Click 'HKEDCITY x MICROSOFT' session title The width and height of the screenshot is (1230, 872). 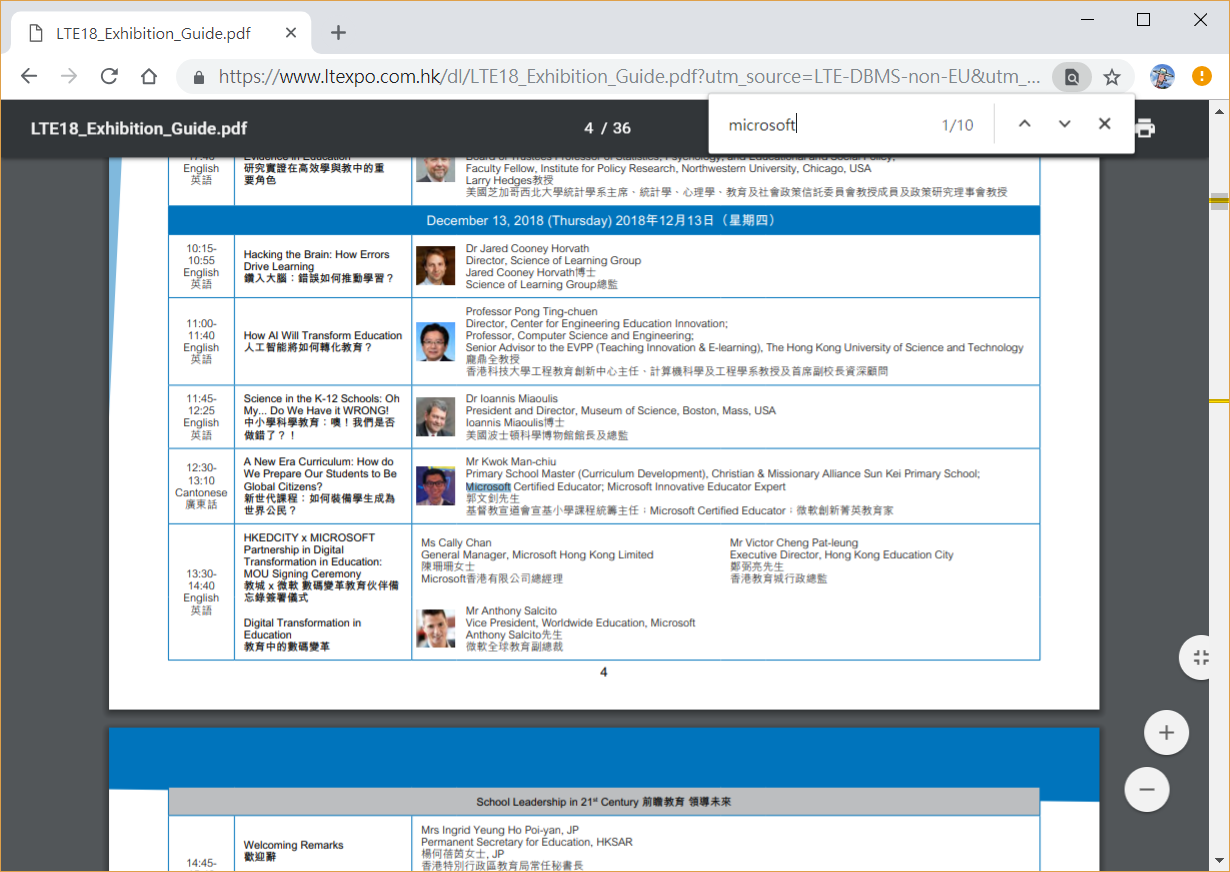(313, 556)
